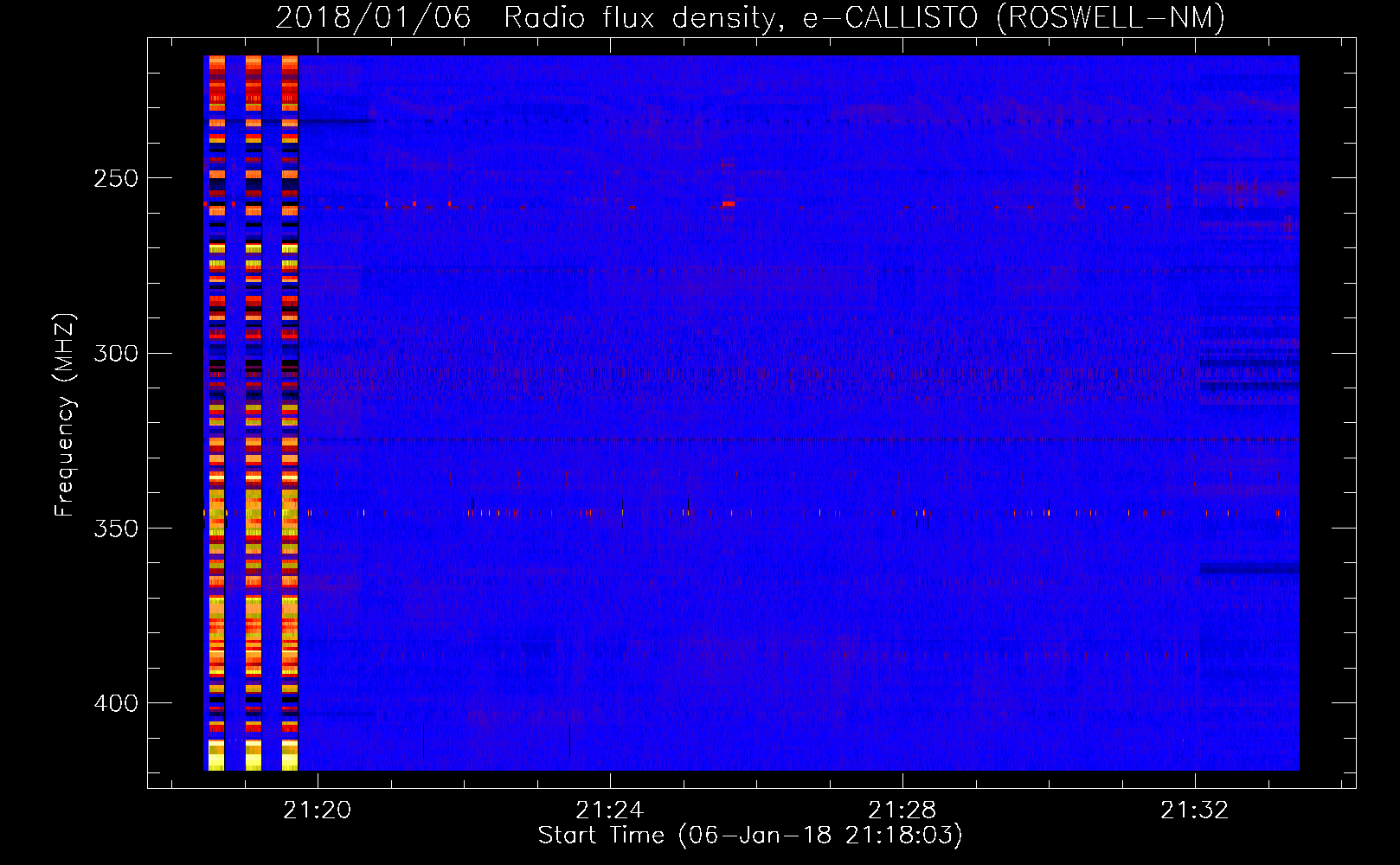Click the 300 frequency tick label
1400x865 pixels.
tap(116, 354)
